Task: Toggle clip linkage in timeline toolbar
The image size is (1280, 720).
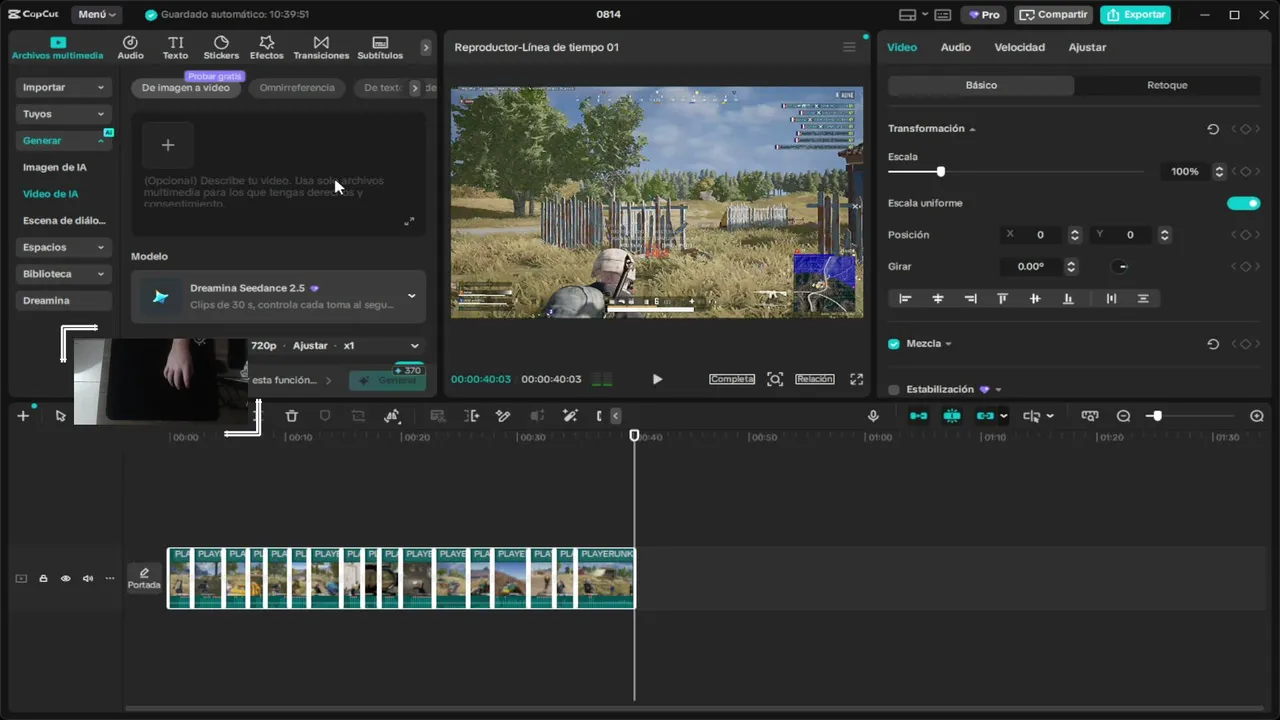Action: point(985,416)
